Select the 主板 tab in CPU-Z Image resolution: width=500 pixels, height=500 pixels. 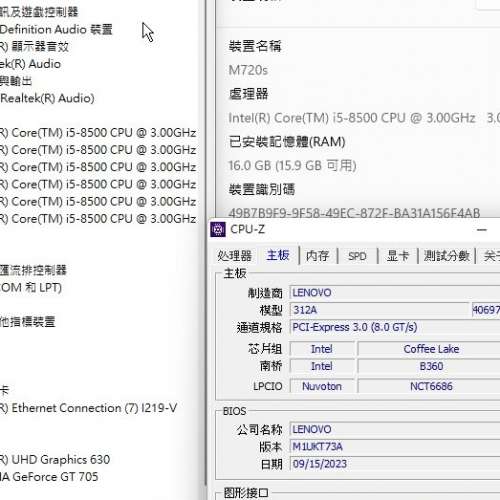(x=278, y=255)
